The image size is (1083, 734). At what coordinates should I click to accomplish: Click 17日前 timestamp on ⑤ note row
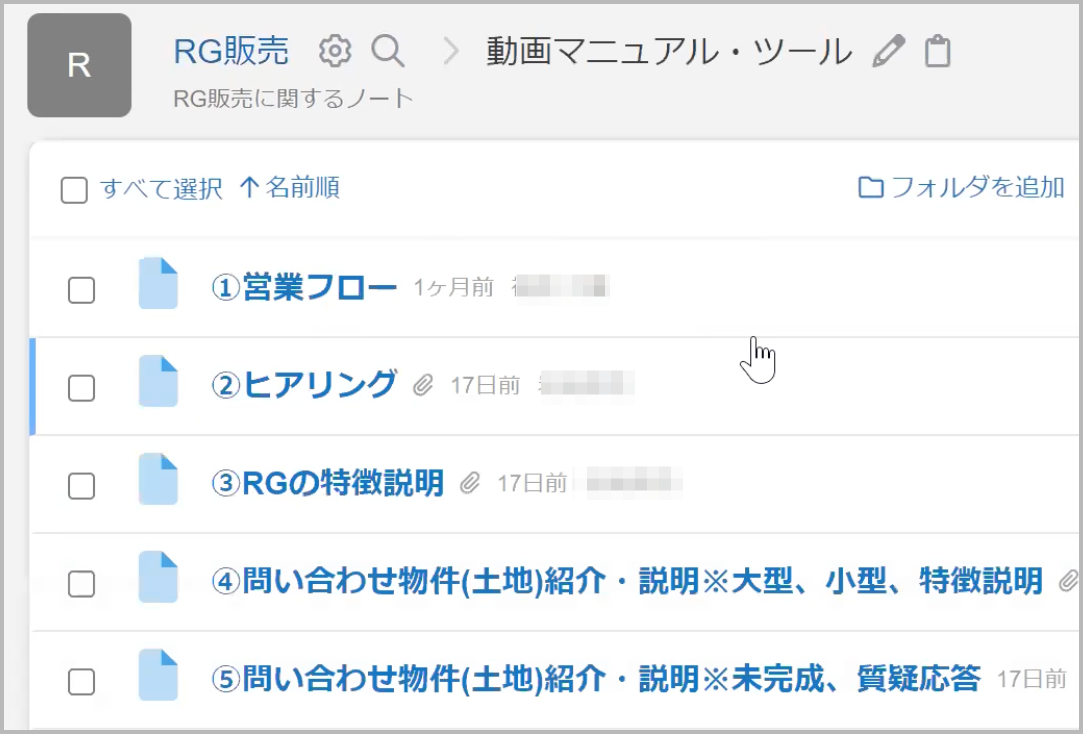click(1032, 679)
